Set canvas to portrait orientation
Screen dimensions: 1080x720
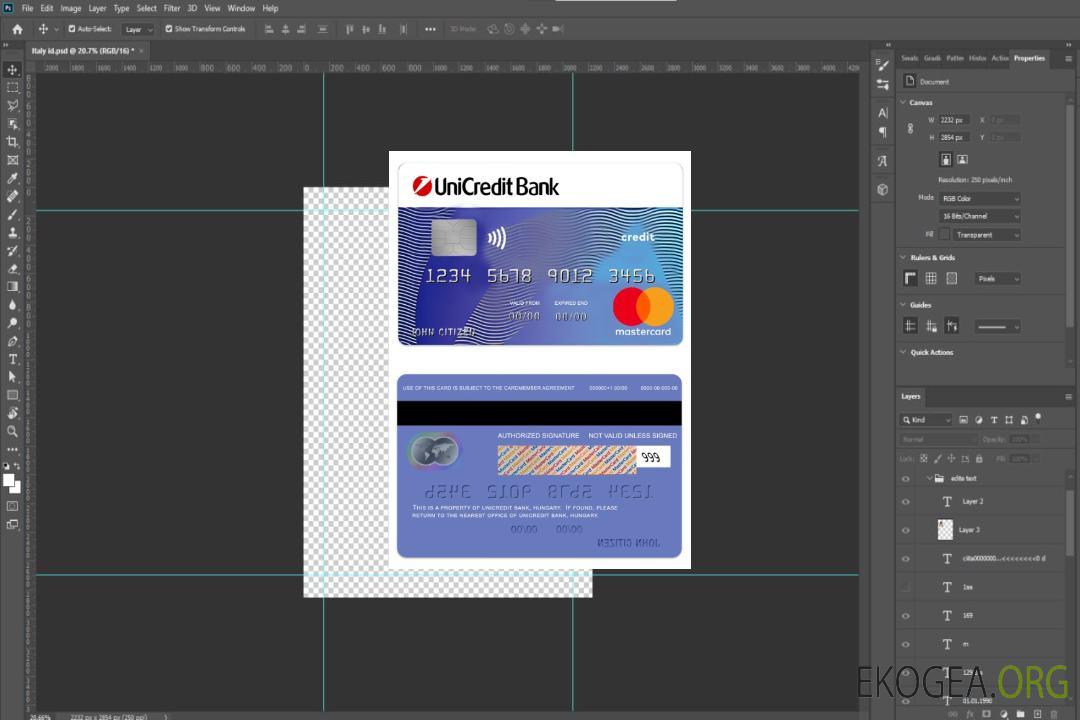click(x=946, y=160)
